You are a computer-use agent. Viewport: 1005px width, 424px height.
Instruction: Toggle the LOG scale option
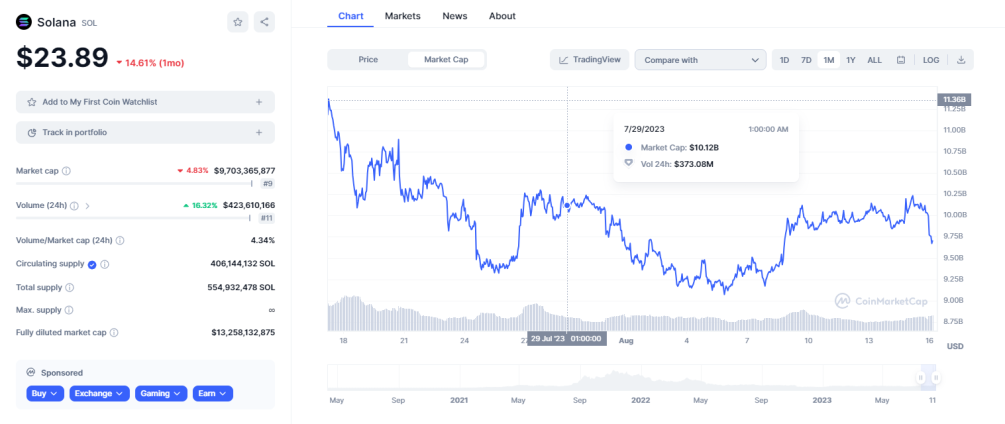(931, 60)
